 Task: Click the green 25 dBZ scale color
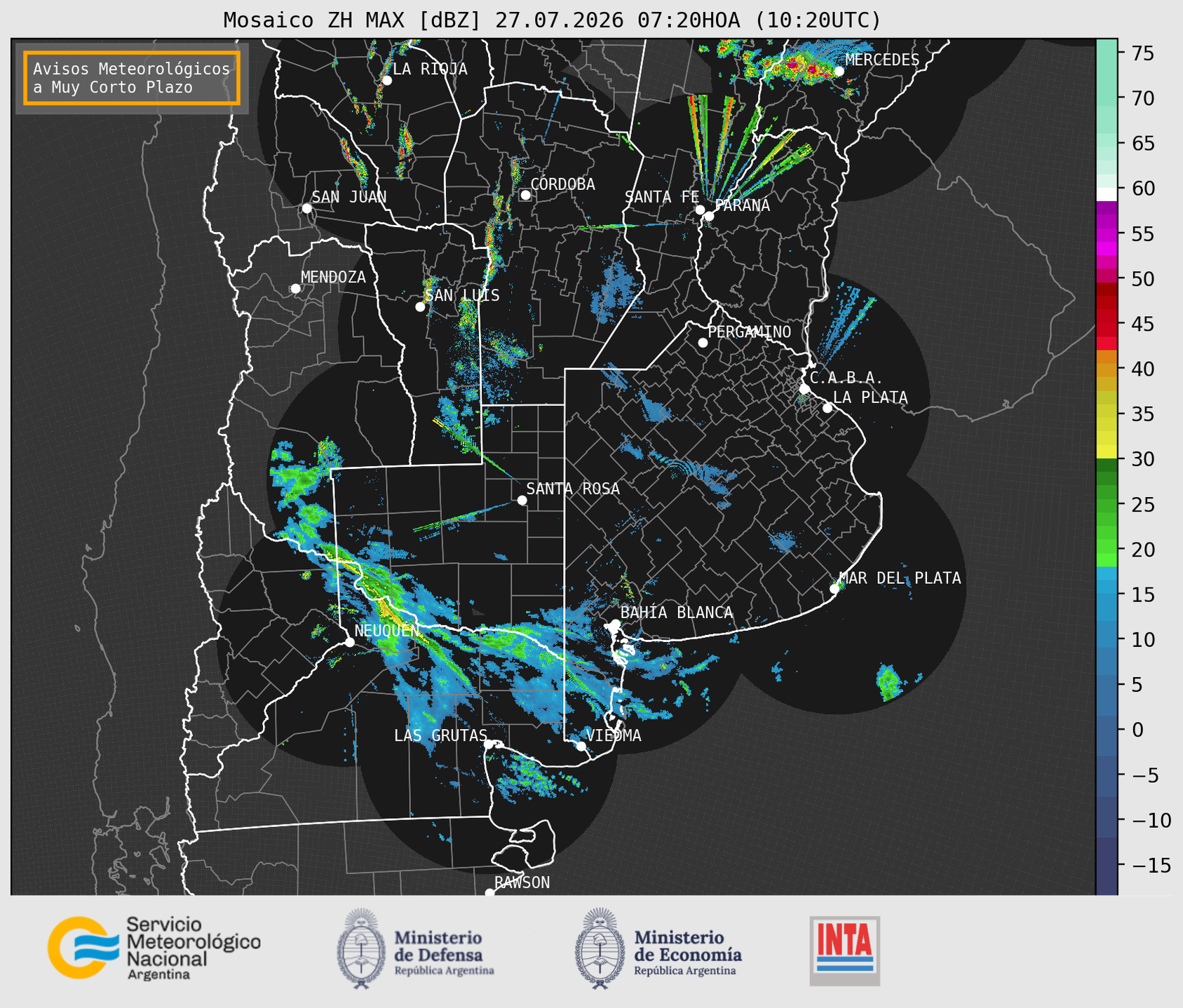(x=1107, y=504)
